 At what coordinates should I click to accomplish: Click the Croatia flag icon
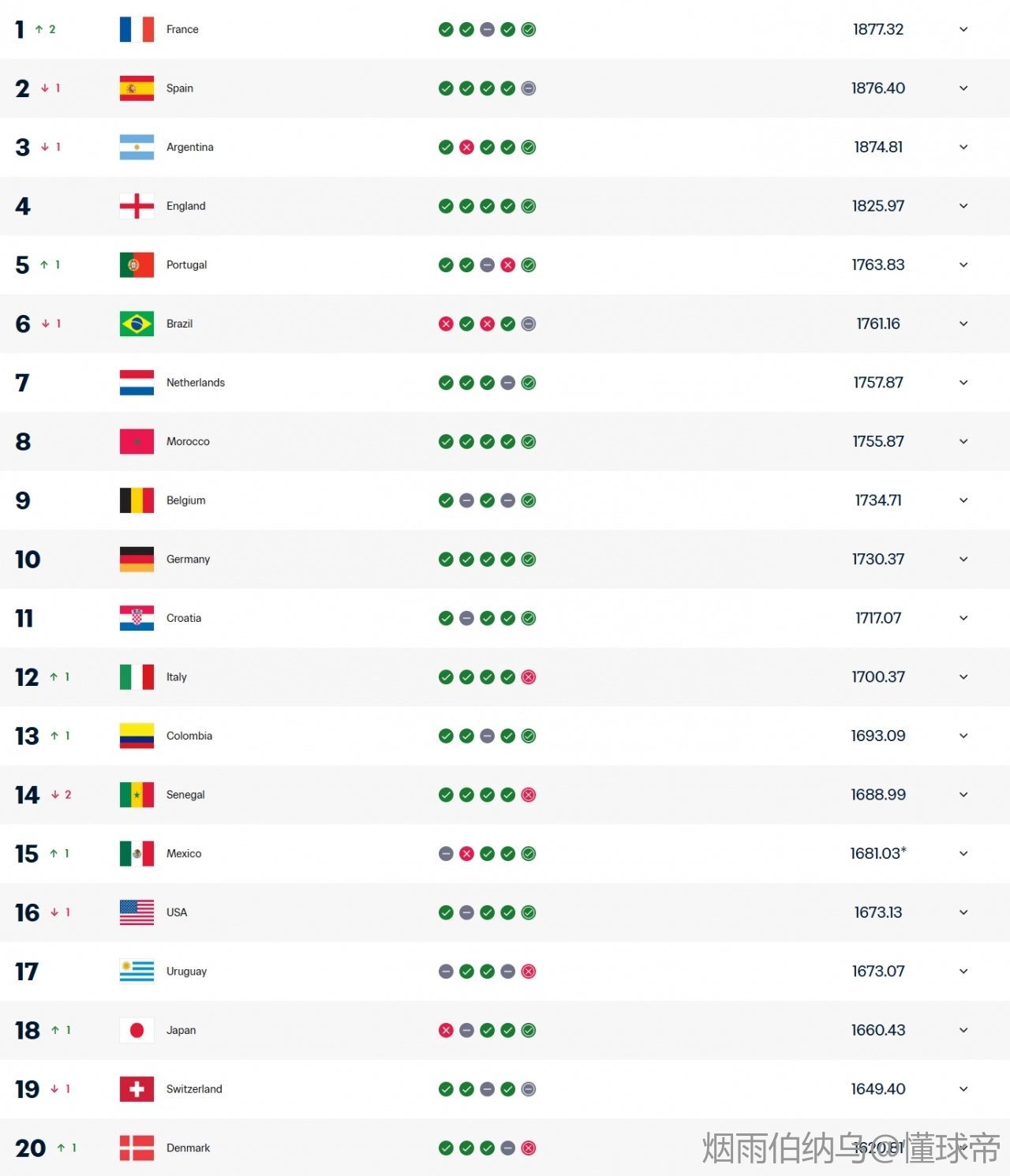pyautogui.click(x=137, y=618)
